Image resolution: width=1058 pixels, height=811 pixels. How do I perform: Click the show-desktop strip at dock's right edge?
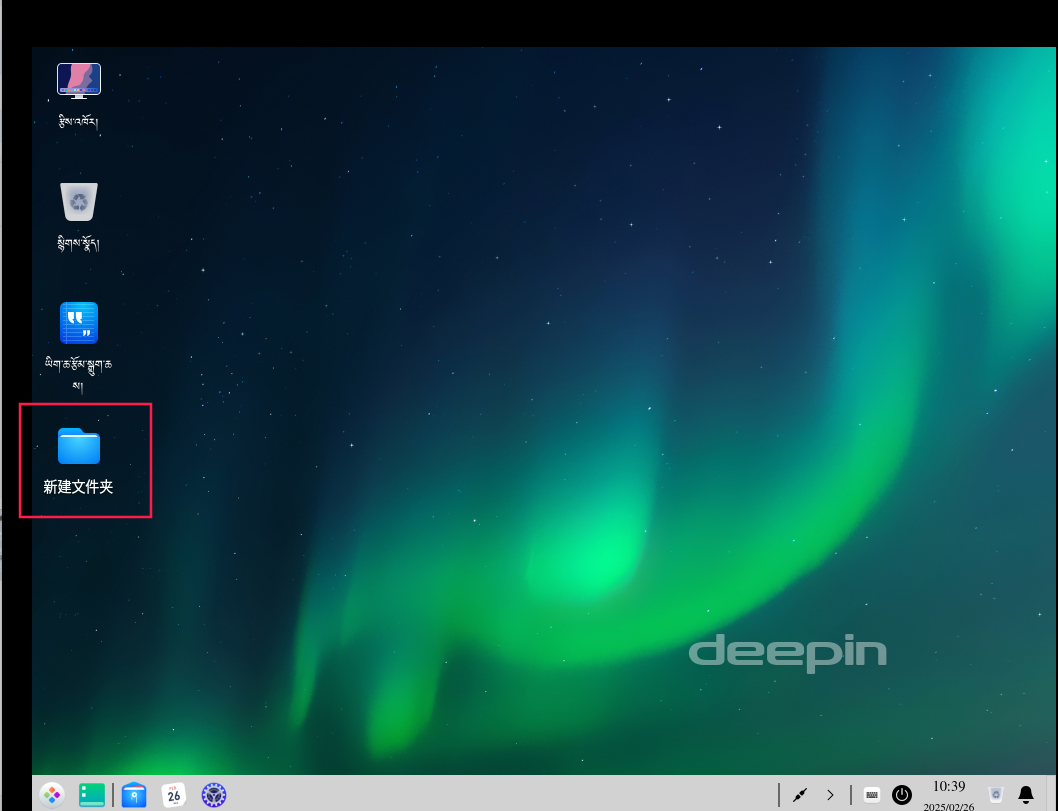pyautogui.click(x=1052, y=795)
